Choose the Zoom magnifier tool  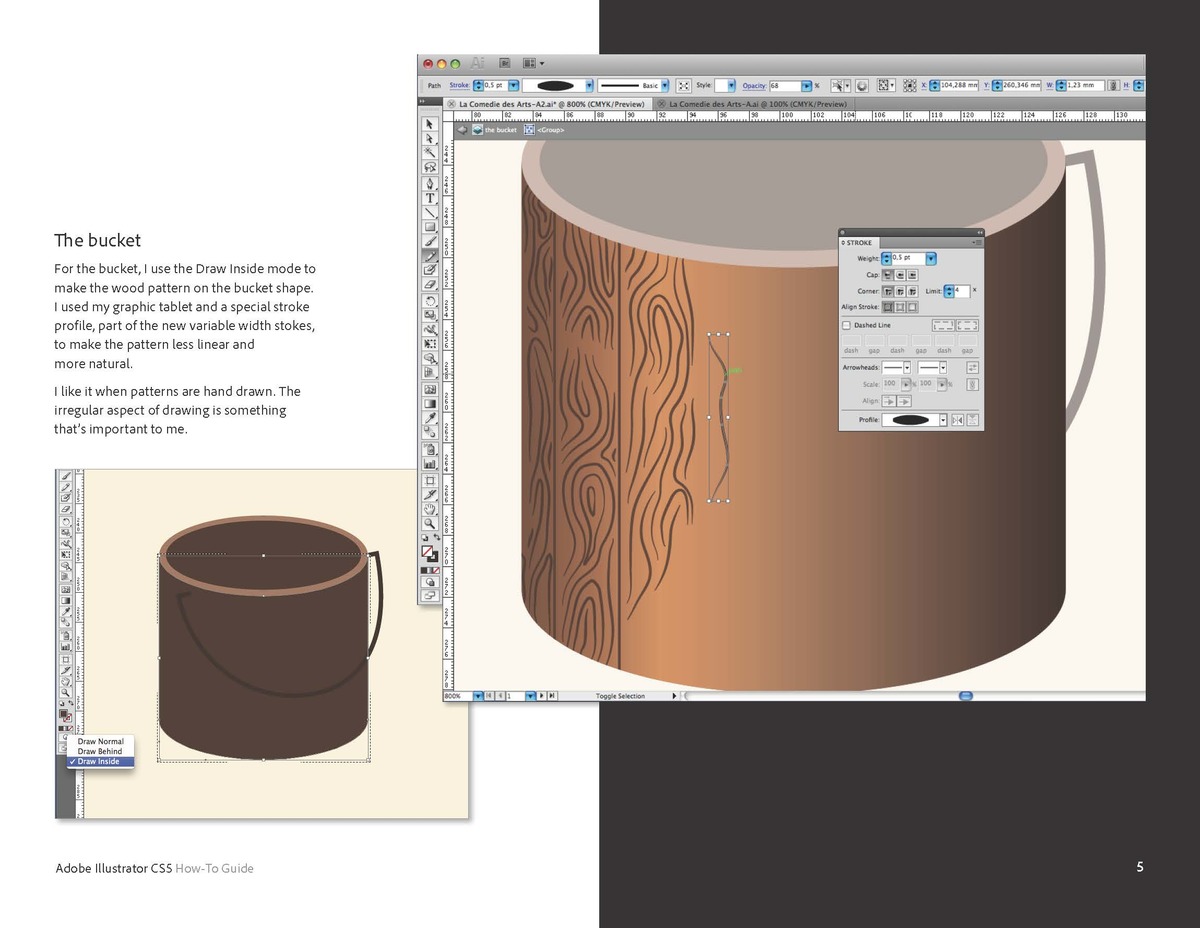[430, 522]
